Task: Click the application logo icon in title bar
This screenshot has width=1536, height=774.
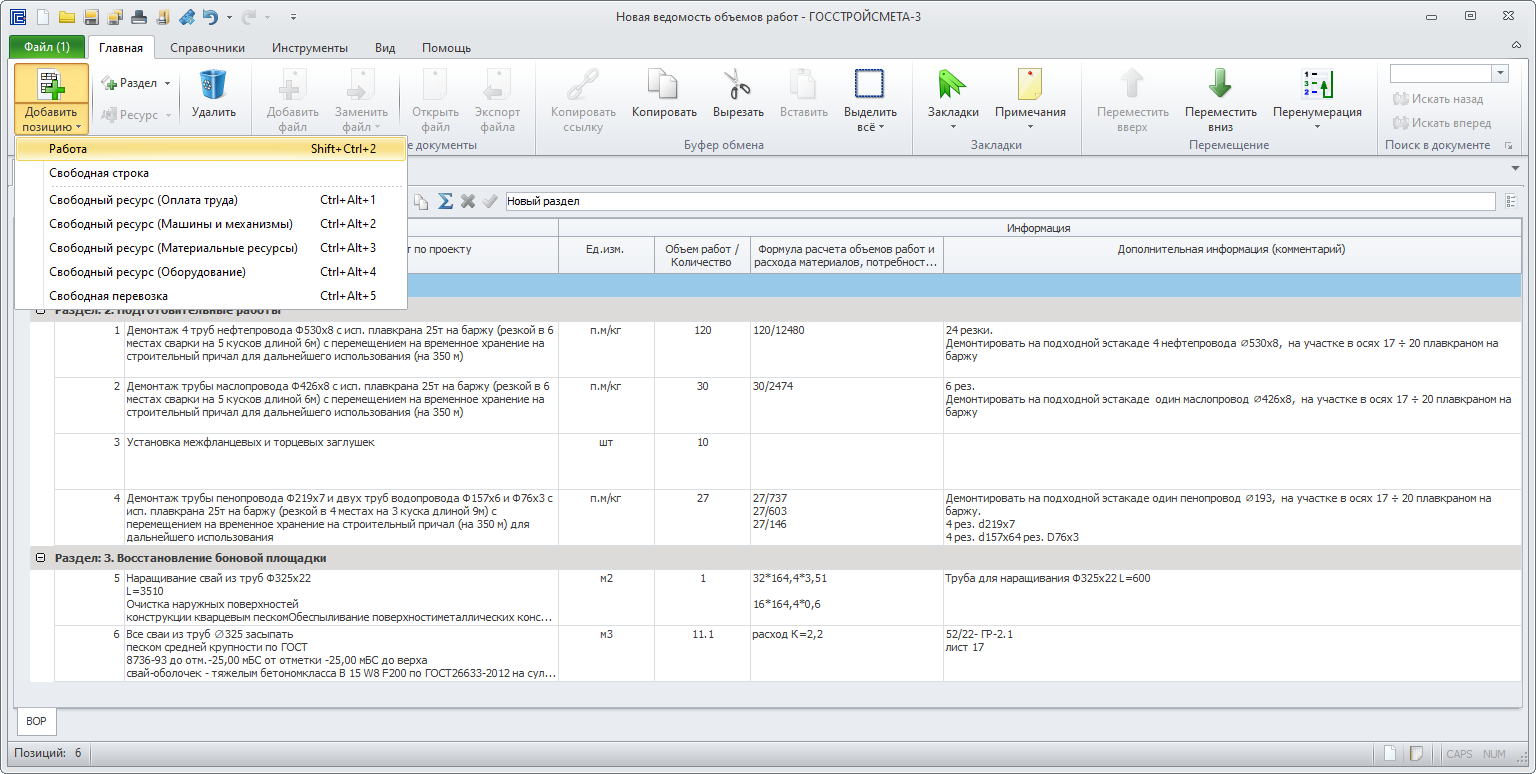Action: click(17, 17)
